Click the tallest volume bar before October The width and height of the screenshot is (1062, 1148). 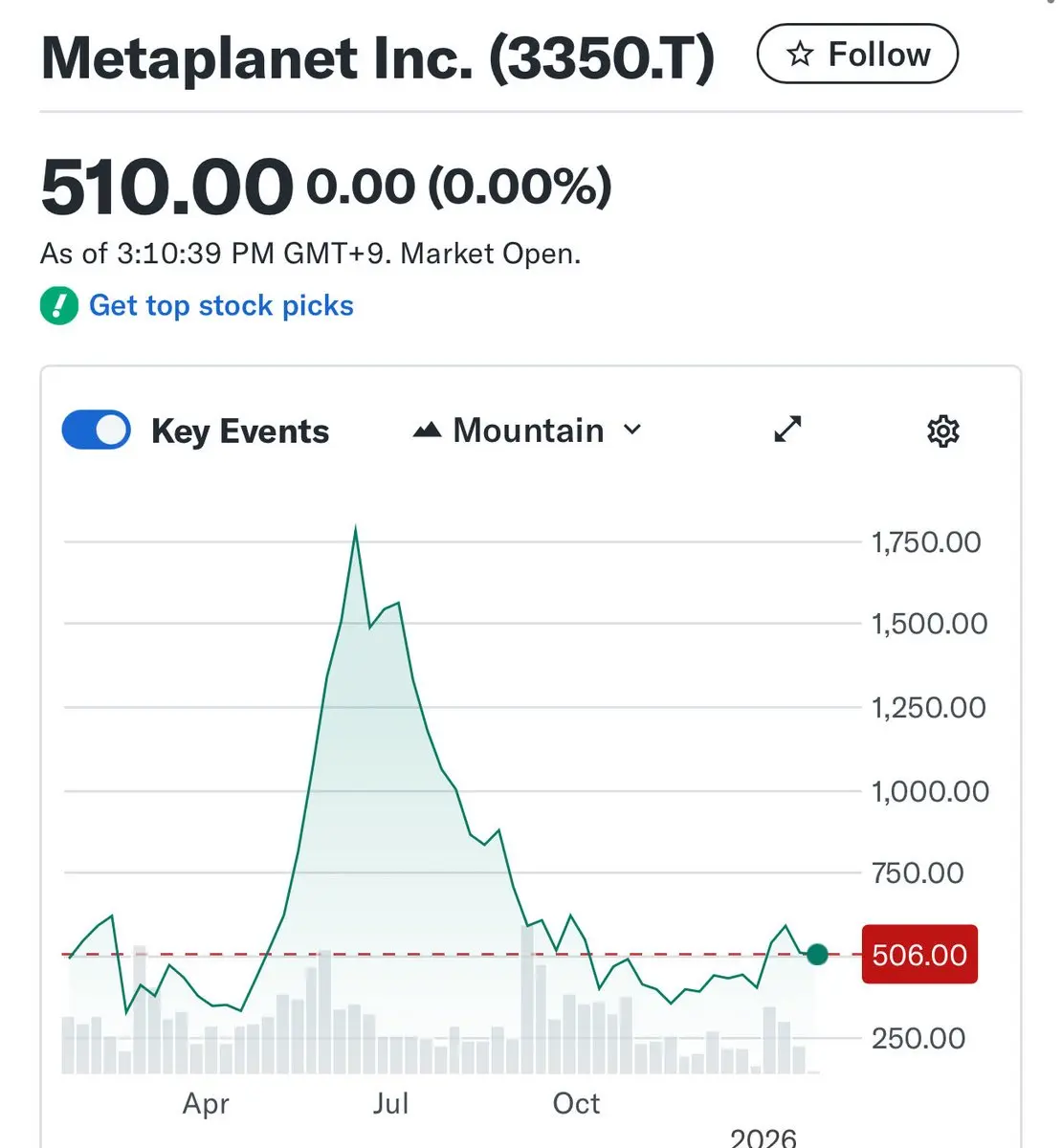tap(527, 995)
